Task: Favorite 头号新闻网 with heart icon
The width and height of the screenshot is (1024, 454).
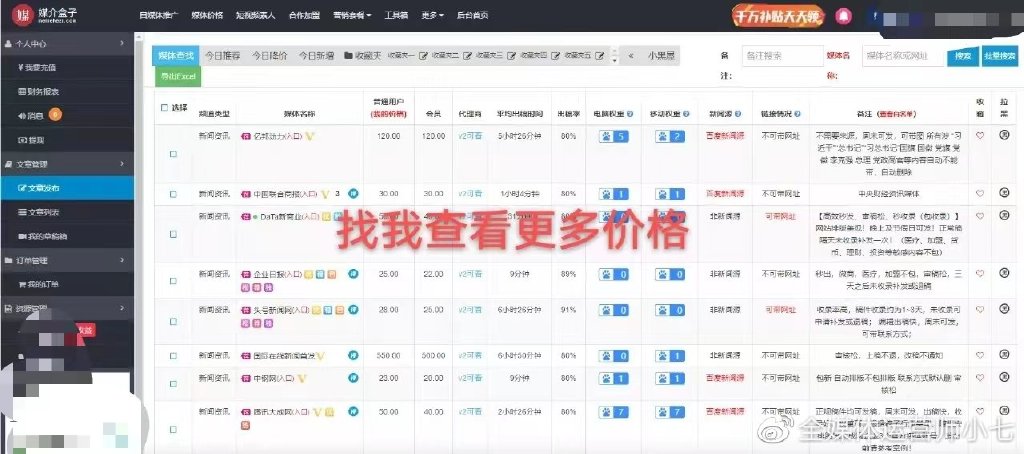Action: tap(980, 310)
